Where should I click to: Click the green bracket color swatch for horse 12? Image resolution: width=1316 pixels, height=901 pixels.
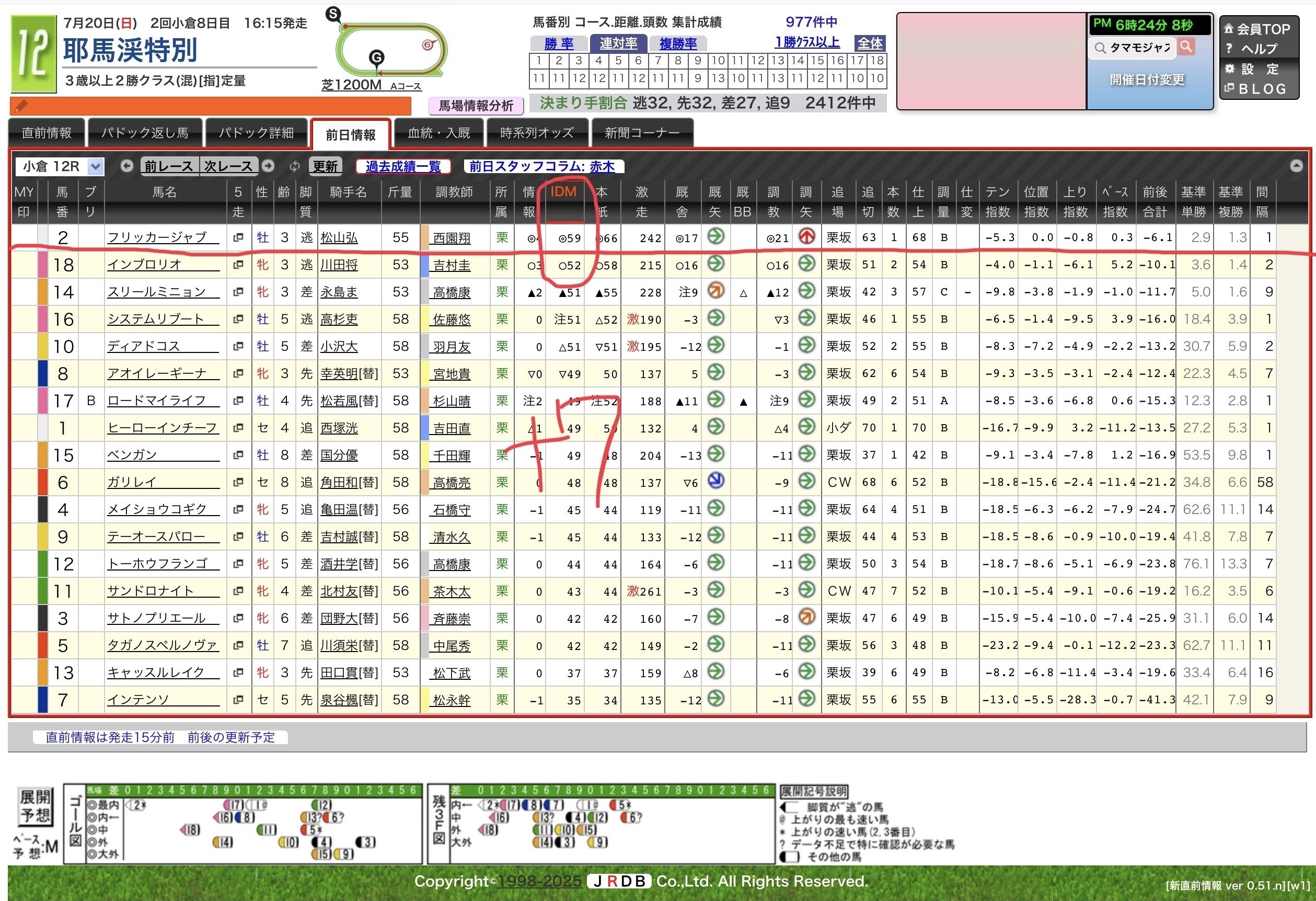click(x=42, y=564)
